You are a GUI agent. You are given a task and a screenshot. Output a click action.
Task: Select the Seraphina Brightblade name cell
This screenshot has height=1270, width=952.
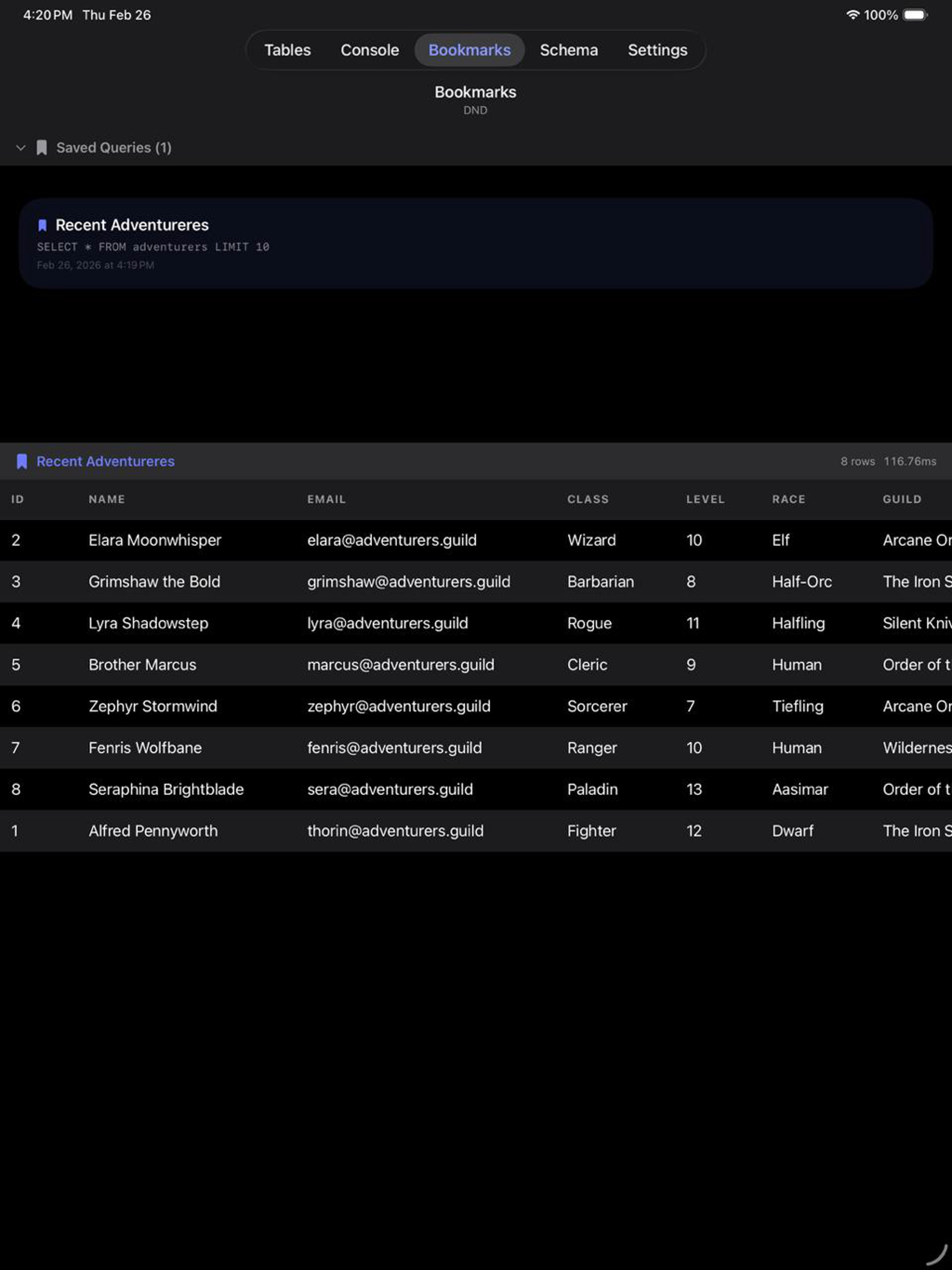pos(167,789)
